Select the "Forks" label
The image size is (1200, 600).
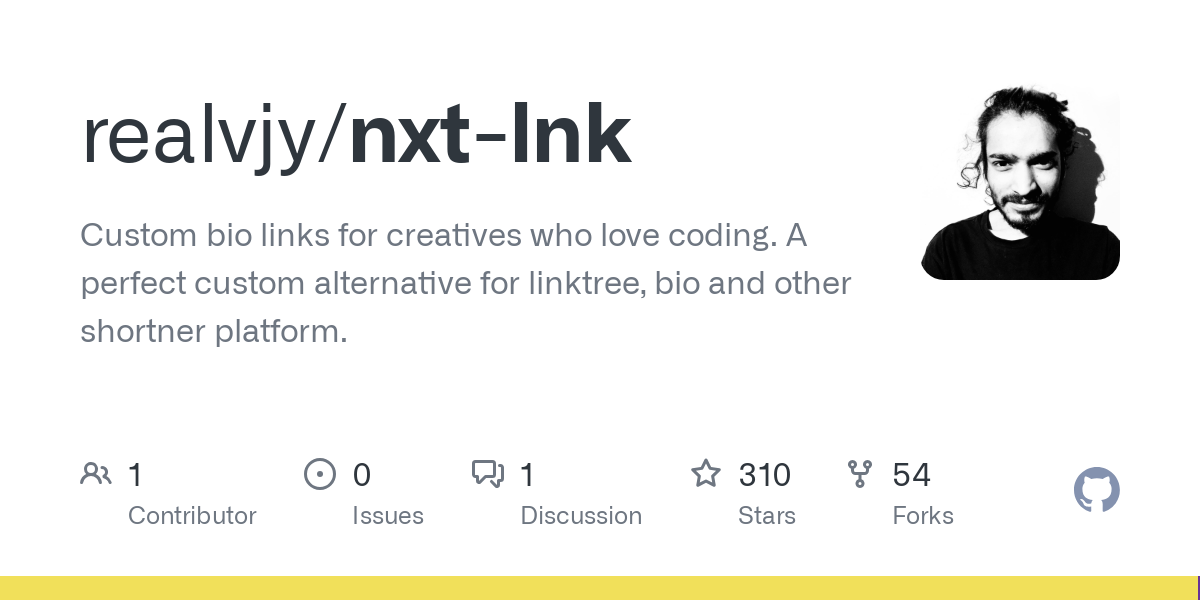click(x=923, y=516)
